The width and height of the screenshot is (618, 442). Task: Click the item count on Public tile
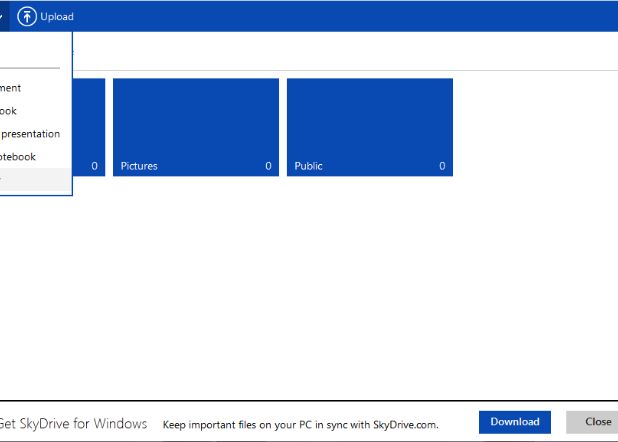(x=442, y=166)
